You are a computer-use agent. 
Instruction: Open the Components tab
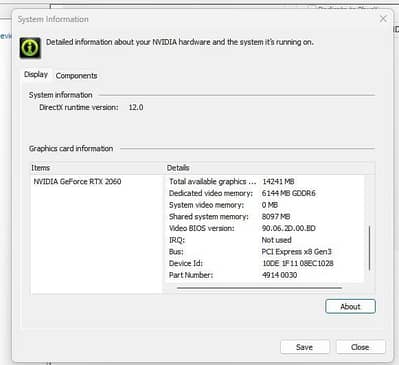tap(76, 76)
